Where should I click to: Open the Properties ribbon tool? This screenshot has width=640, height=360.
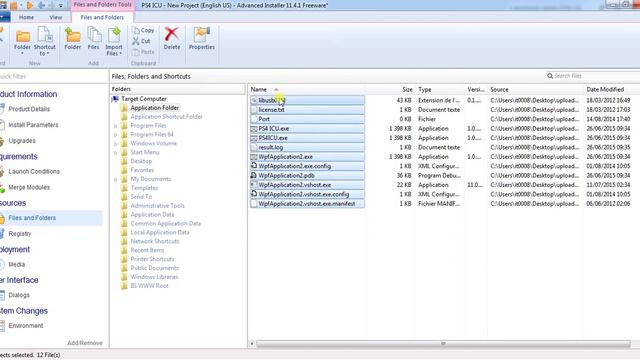coord(202,39)
